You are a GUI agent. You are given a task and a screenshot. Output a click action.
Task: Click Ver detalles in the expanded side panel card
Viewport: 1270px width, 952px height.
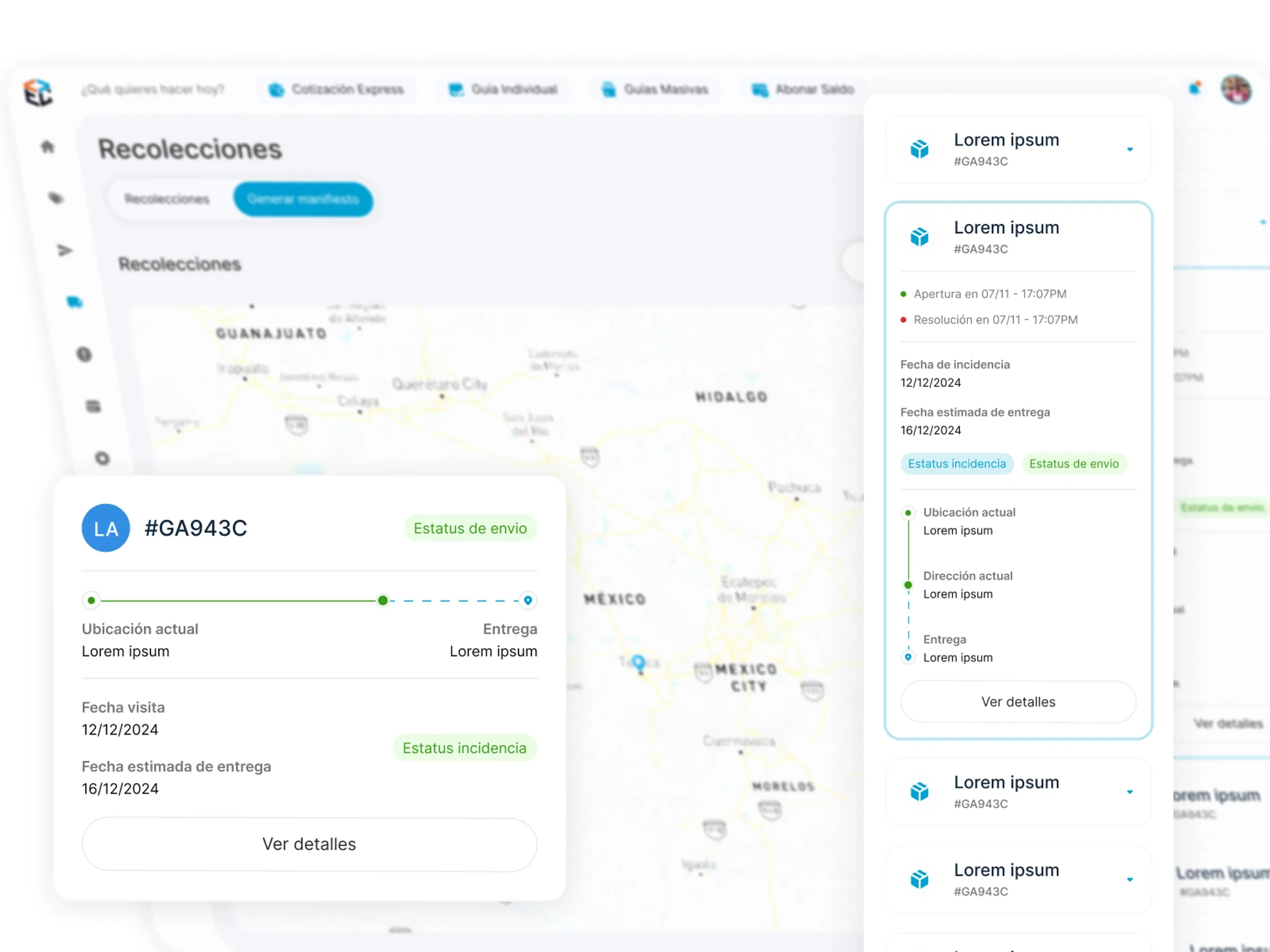(1018, 702)
